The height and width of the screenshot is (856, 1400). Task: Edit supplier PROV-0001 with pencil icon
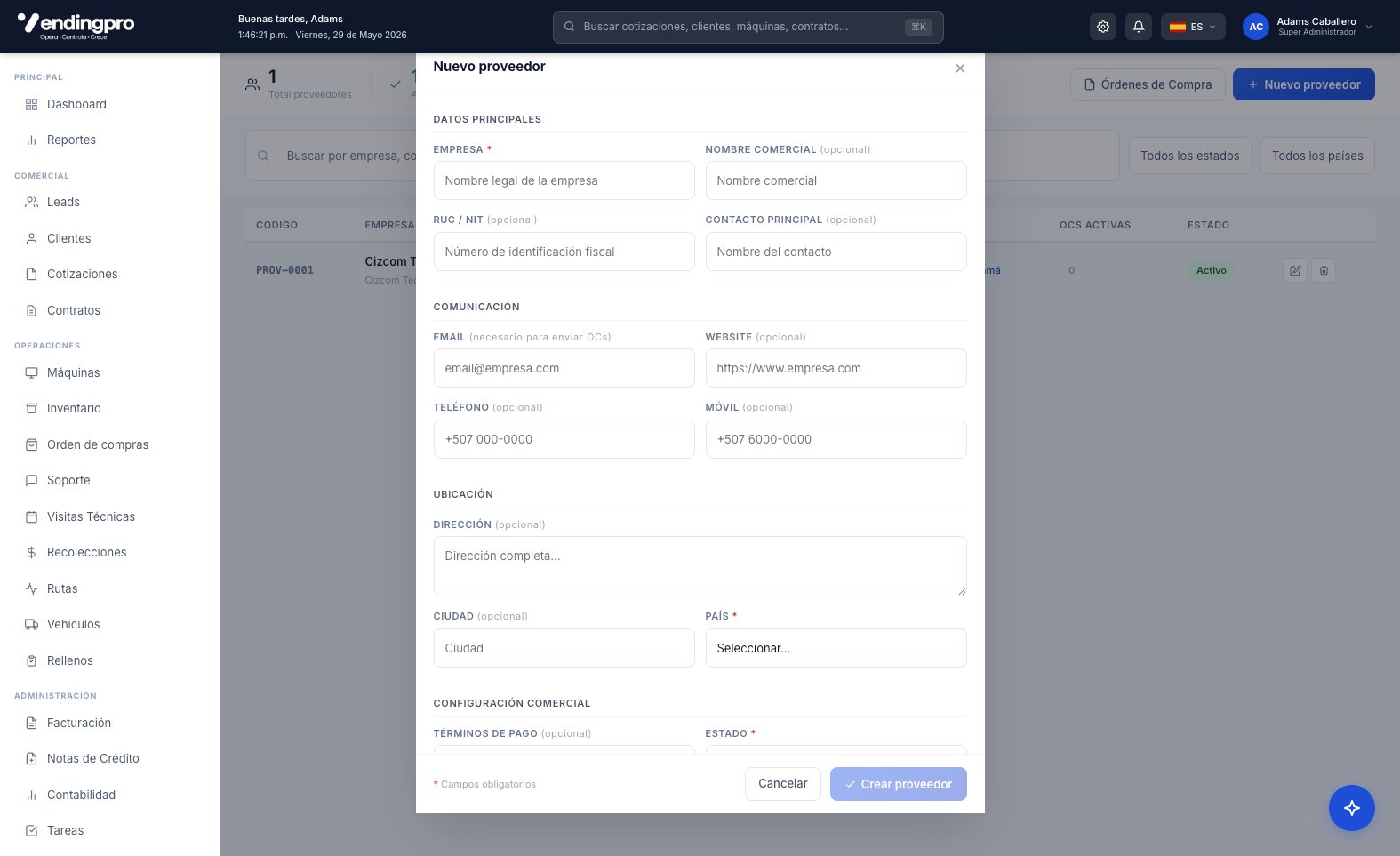(x=1295, y=270)
